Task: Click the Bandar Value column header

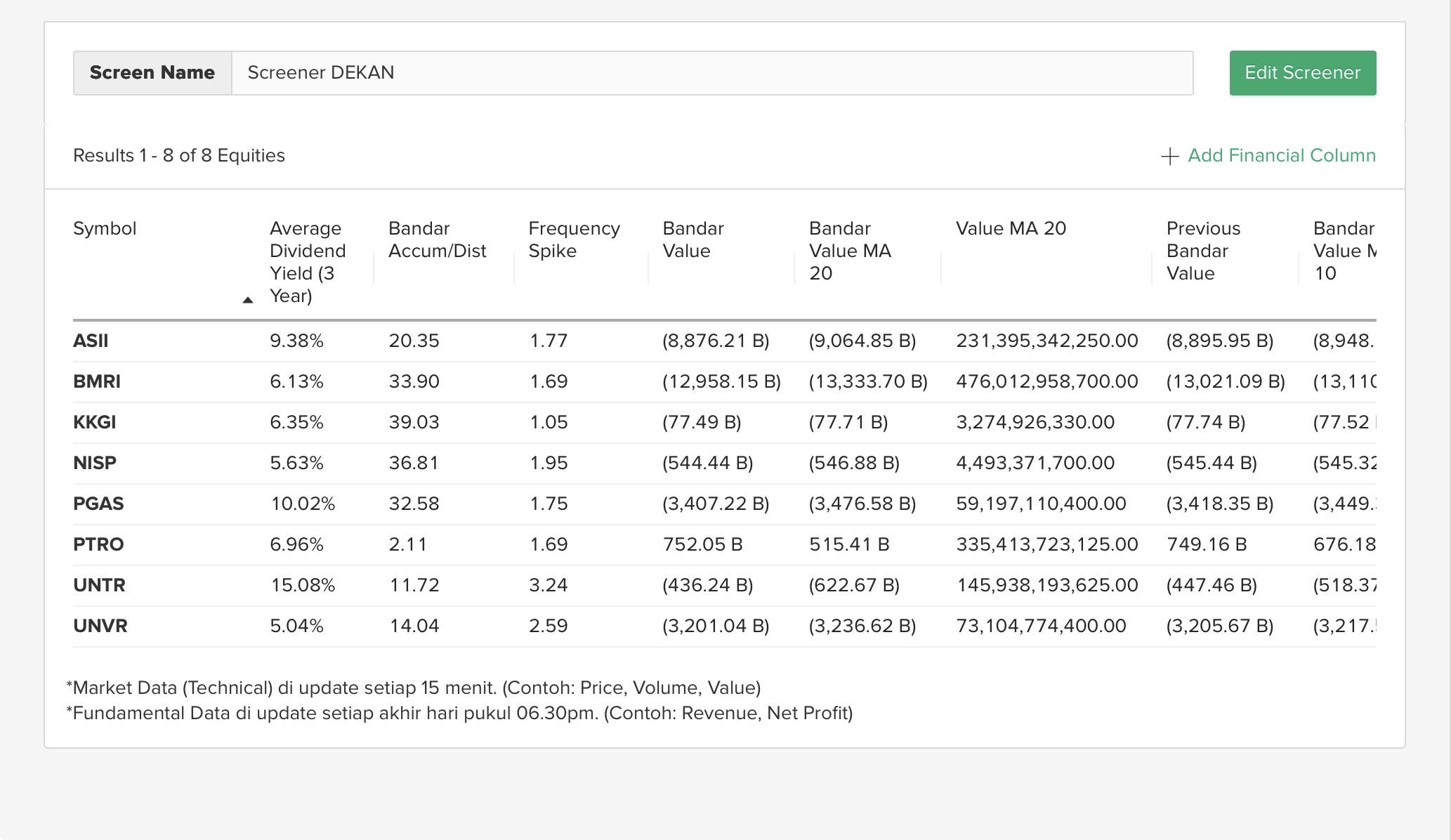Action: 692,240
